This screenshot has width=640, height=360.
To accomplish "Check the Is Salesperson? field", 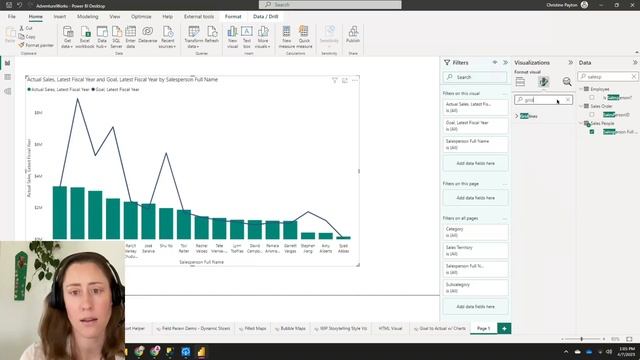I will 592,98.
